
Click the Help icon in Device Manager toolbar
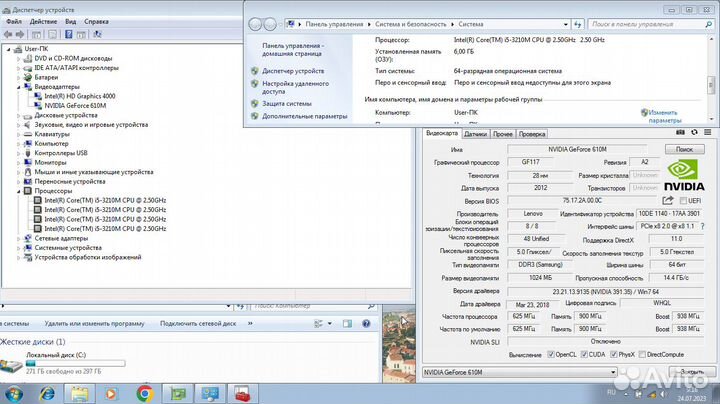[x=68, y=34]
